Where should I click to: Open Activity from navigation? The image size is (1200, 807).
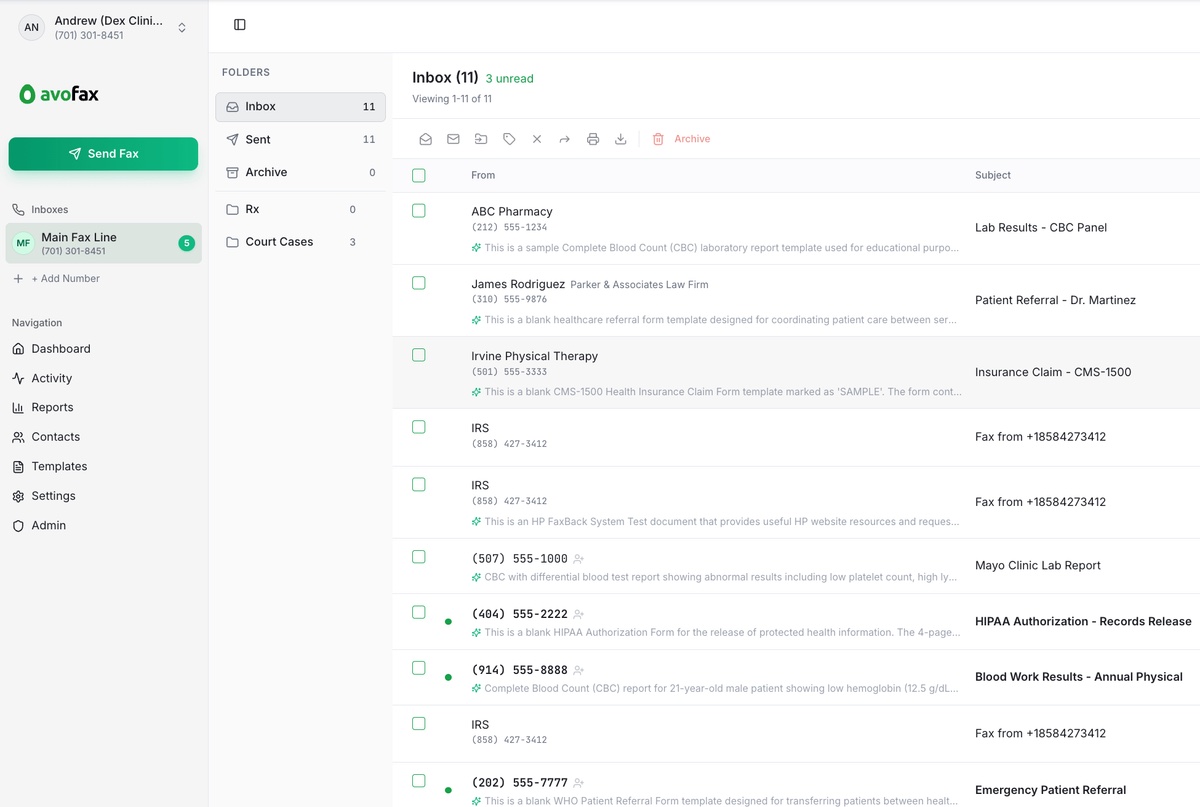click(52, 378)
